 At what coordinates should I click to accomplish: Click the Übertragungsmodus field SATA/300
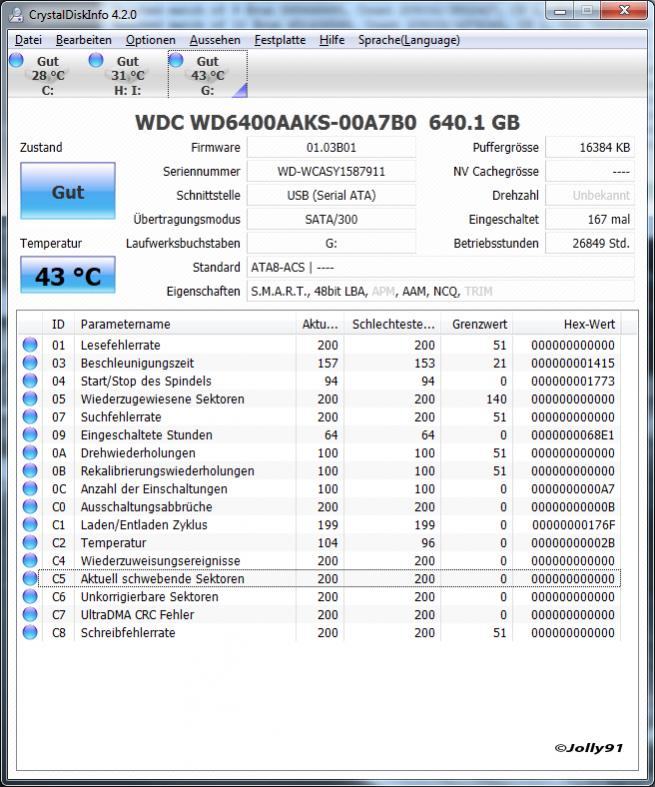point(331,219)
